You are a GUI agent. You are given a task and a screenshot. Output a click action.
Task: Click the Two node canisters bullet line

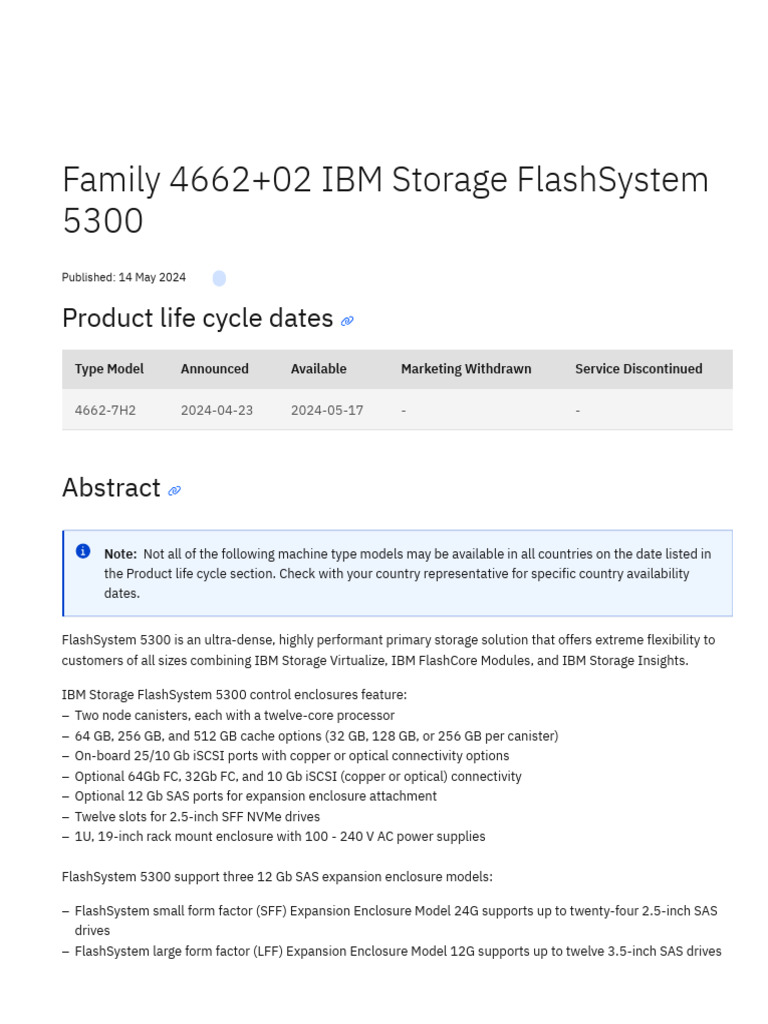click(234, 716)
